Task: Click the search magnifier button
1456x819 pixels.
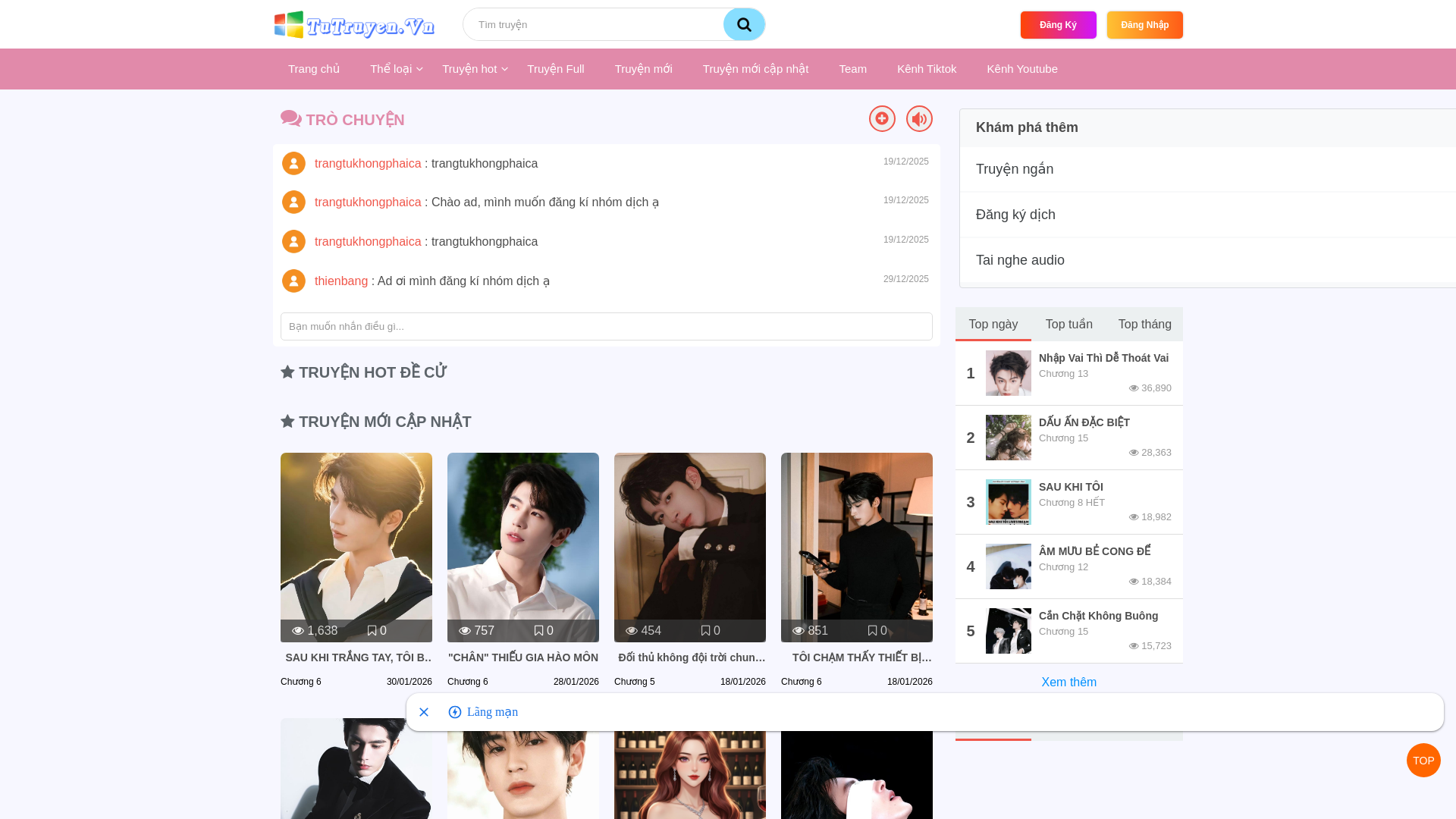Action: 744,24
